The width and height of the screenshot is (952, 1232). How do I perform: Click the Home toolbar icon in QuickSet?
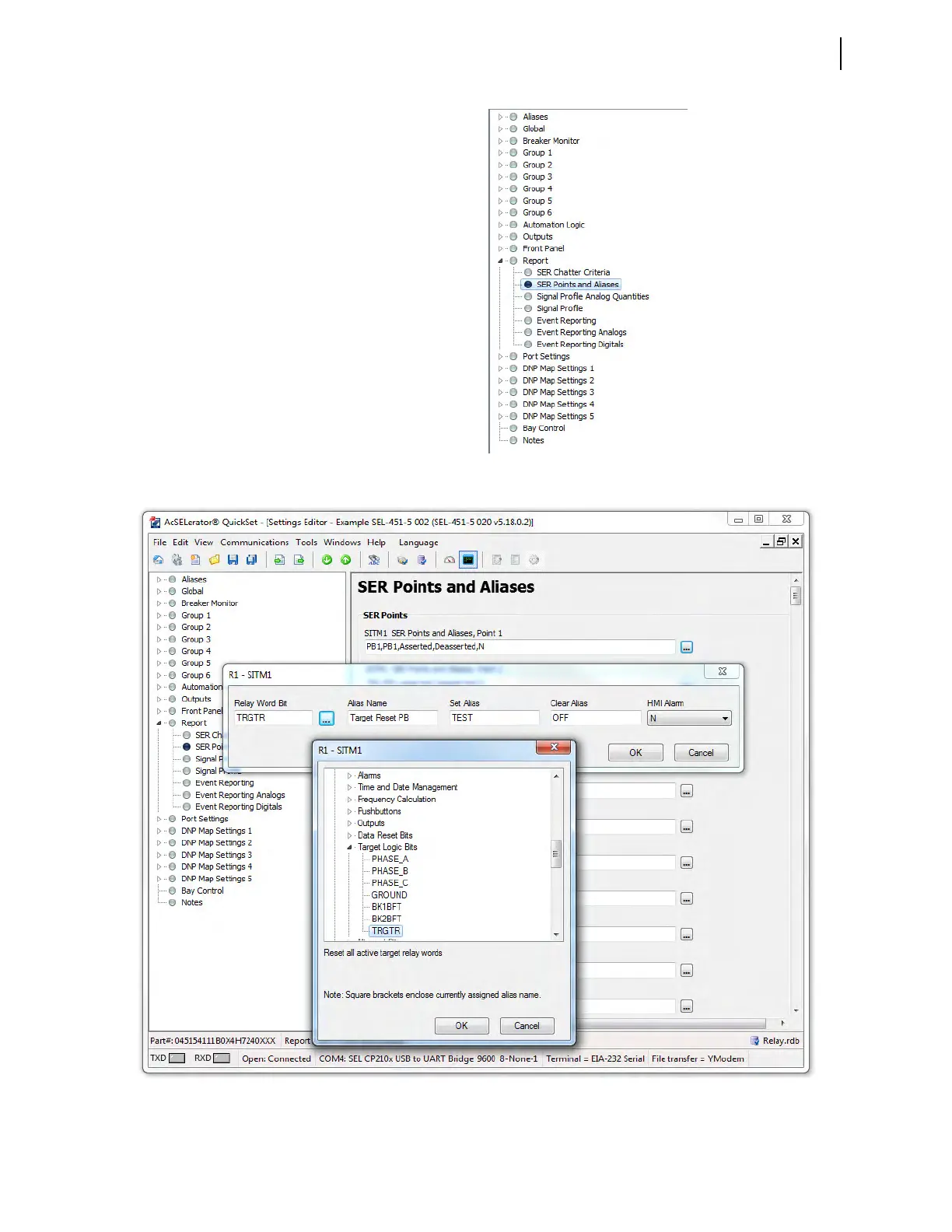tap(159, 560)
